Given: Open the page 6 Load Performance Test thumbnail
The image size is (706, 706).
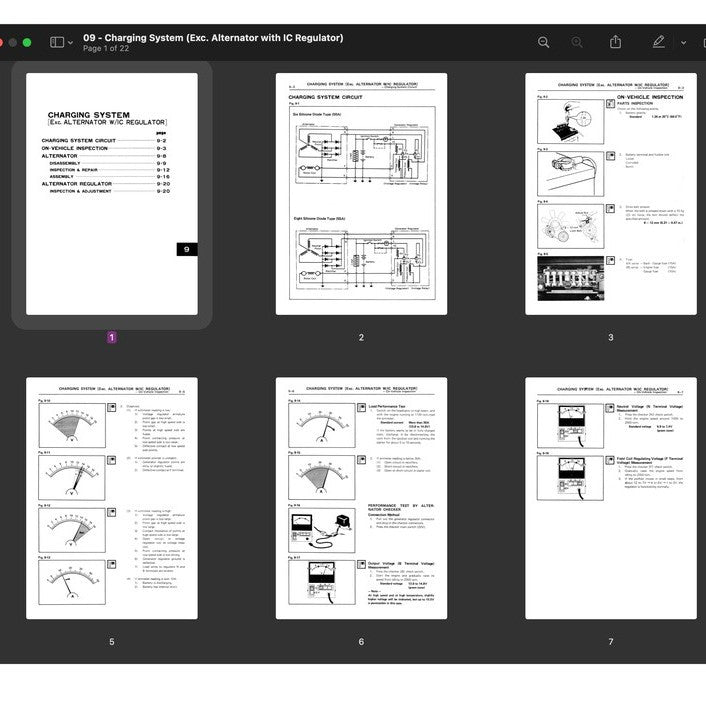Looking at the screenshot, I should 361,498.
